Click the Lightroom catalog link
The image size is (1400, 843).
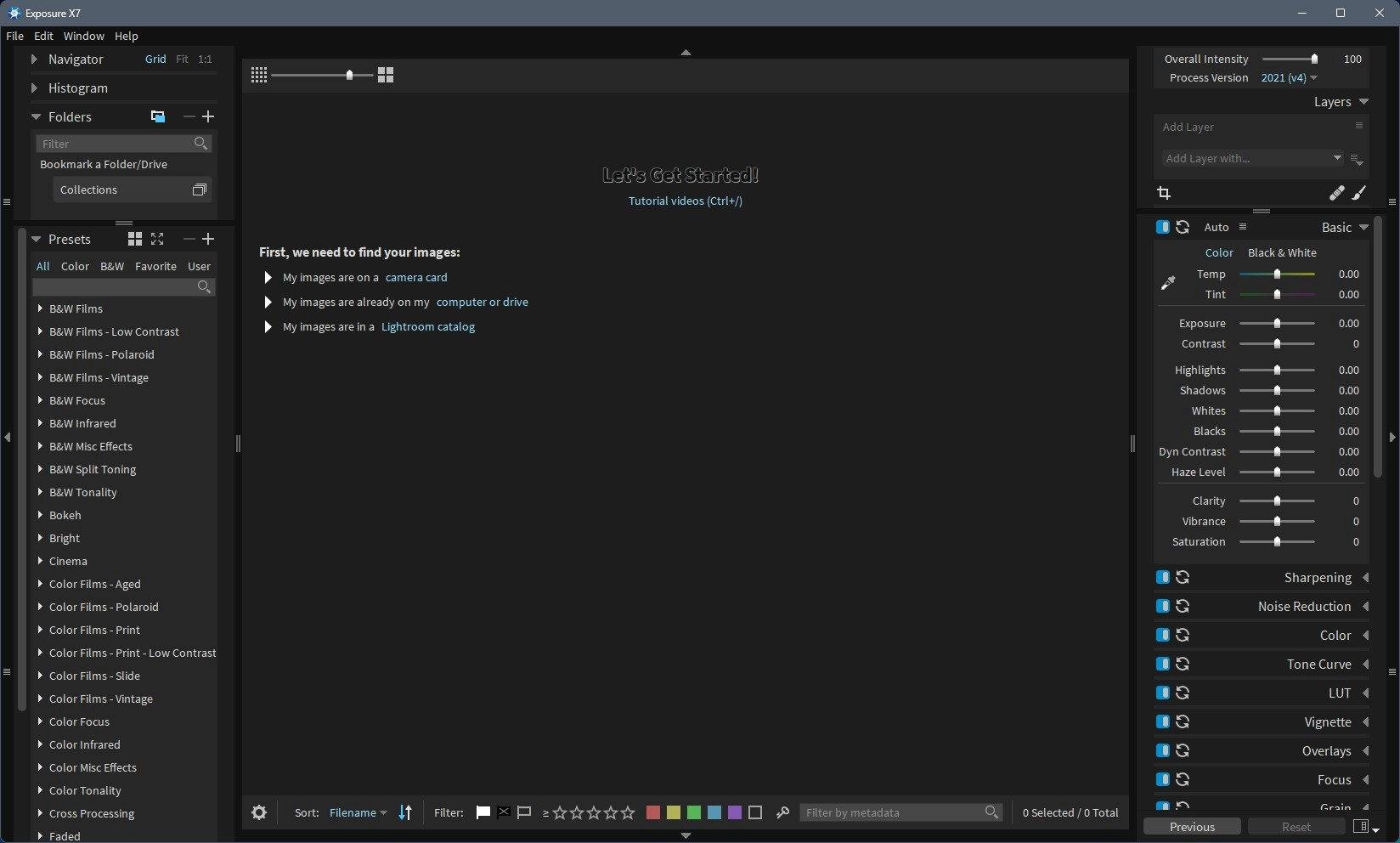tap(428, 326)
